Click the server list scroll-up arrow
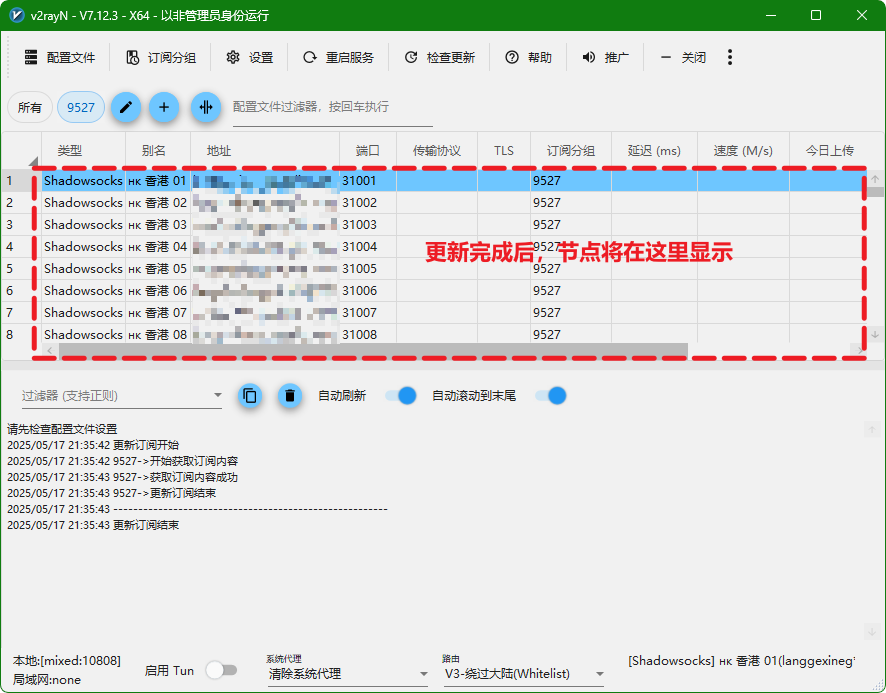 point(875,179)
